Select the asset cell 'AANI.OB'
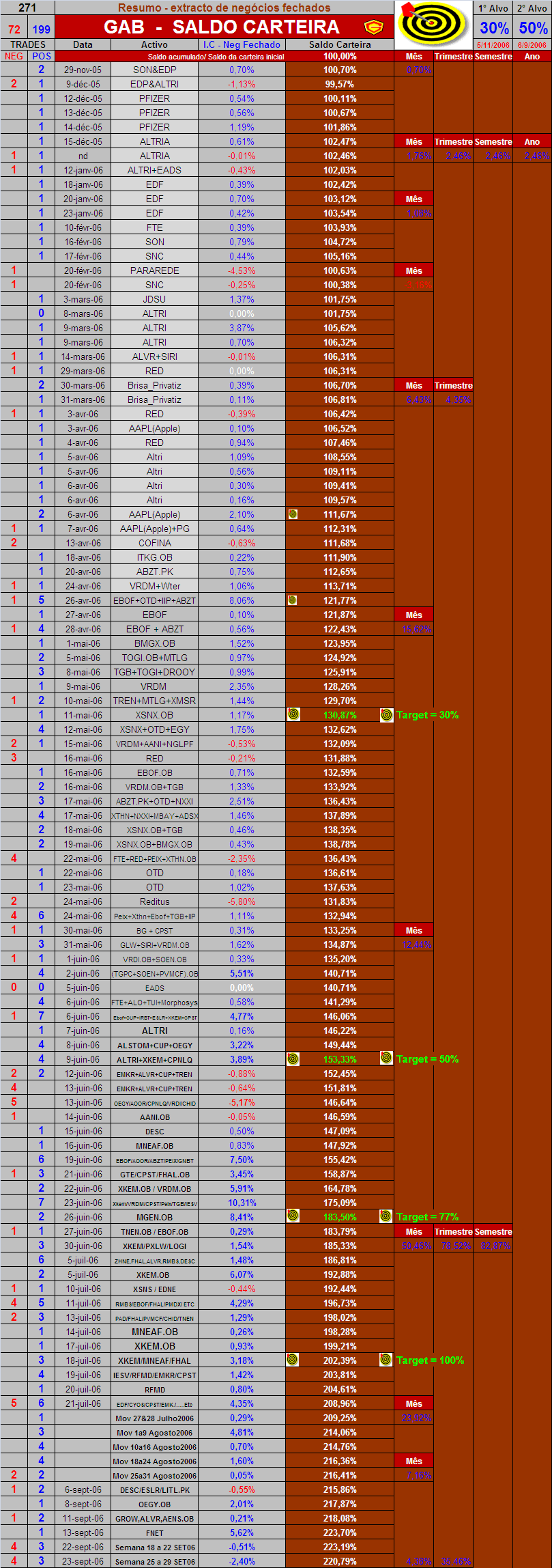Image resolution: width=552 pixels, height=1568 pixels. [x=154, y=1117]
